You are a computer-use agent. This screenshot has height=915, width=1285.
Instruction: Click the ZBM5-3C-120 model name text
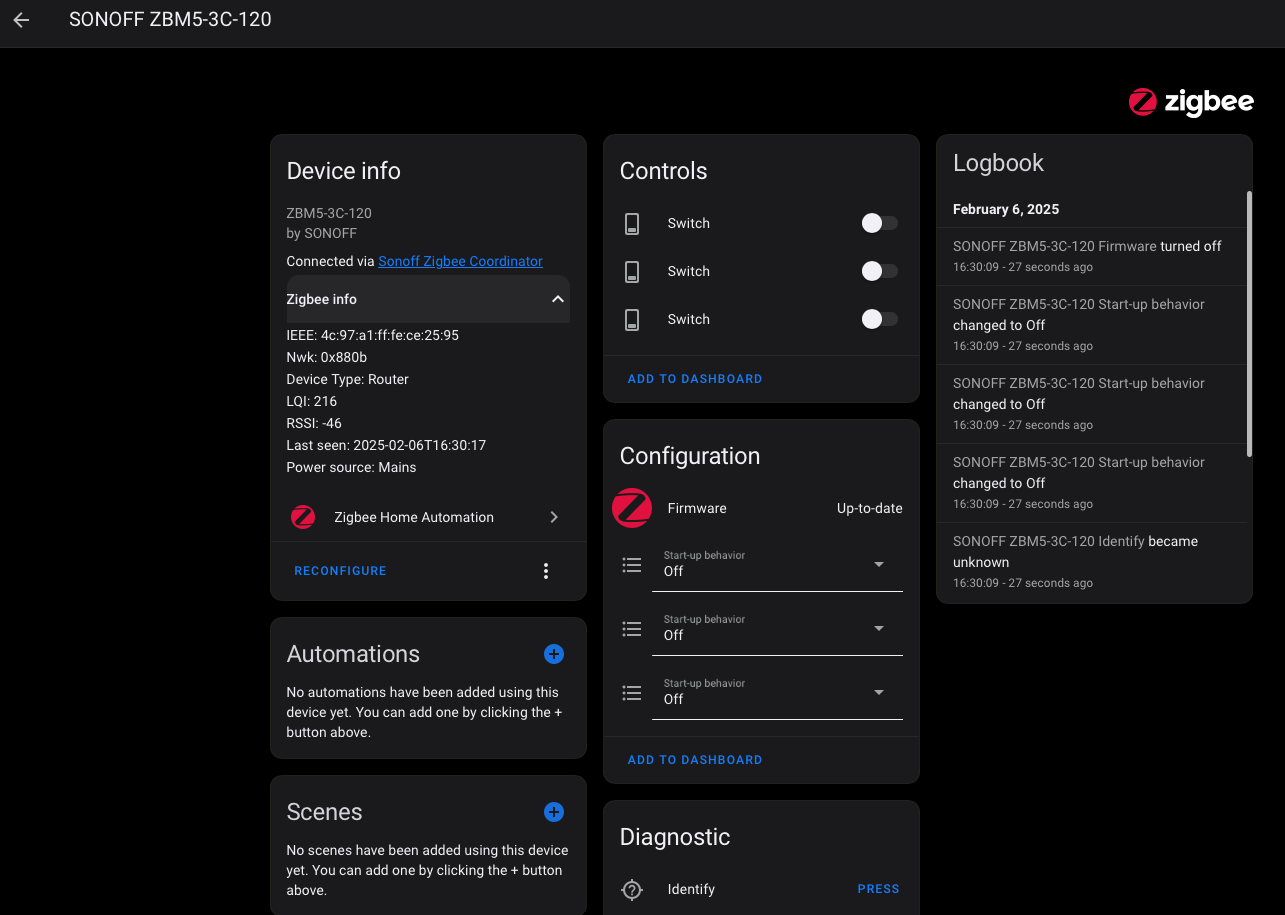[x=329, y=213]
